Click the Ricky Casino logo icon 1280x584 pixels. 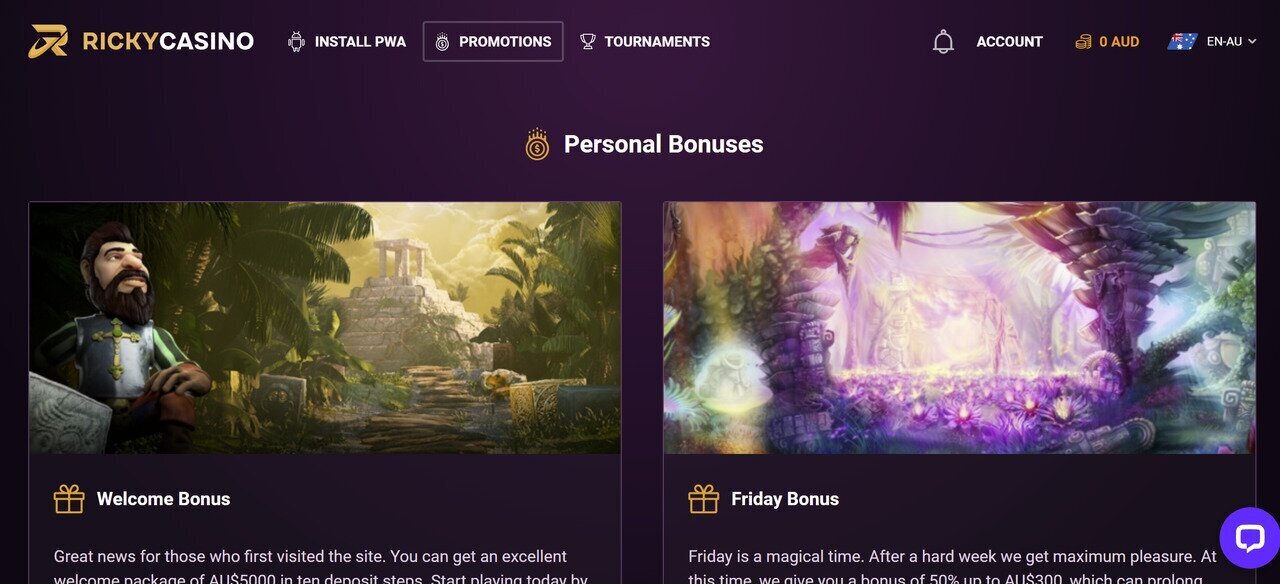tap(48, 41)
